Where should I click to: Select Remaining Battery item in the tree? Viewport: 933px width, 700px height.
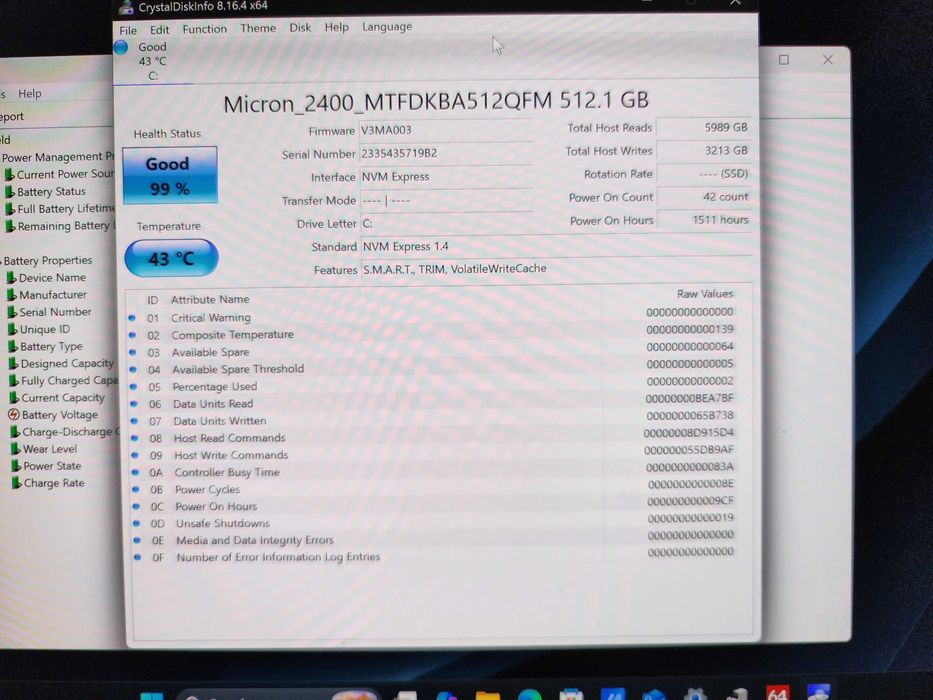65,226
